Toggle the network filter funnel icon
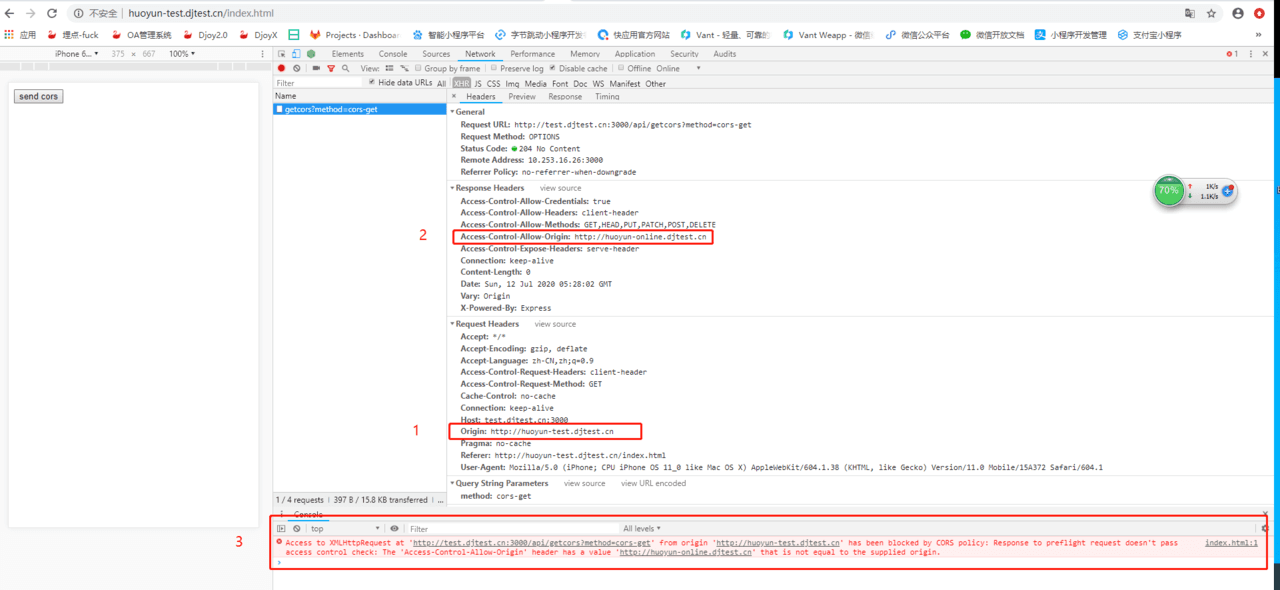Viewport: 1280px width, 590px height. 331,69
